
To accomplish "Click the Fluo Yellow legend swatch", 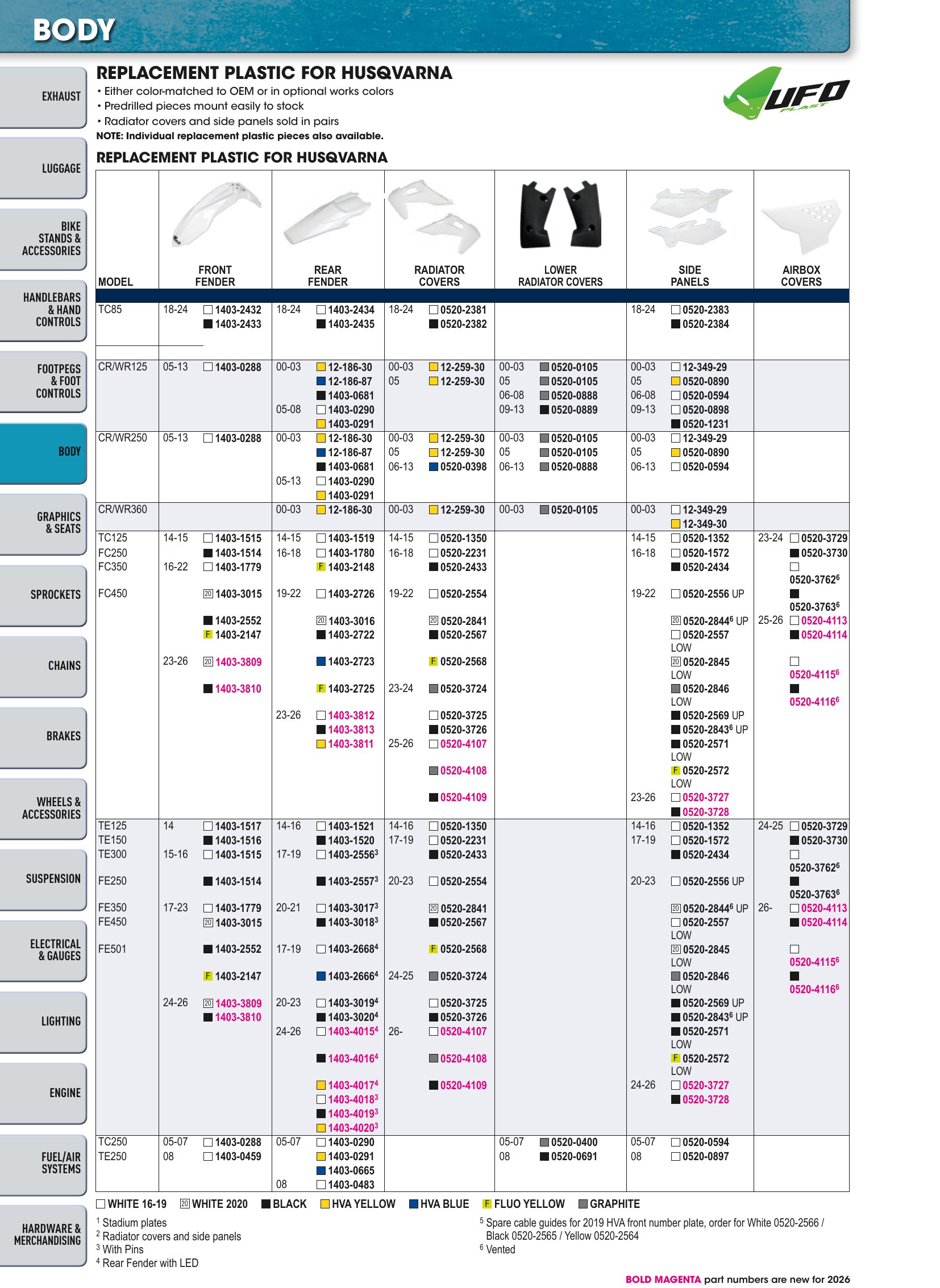I will tap(487, 1204).
